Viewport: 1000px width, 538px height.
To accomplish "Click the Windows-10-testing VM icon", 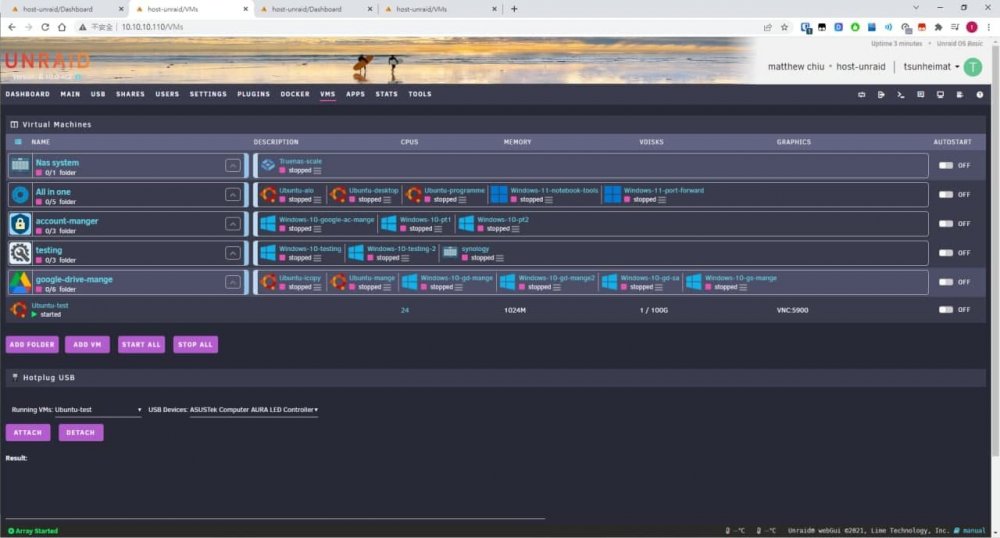I will click(x=268, y=253).
